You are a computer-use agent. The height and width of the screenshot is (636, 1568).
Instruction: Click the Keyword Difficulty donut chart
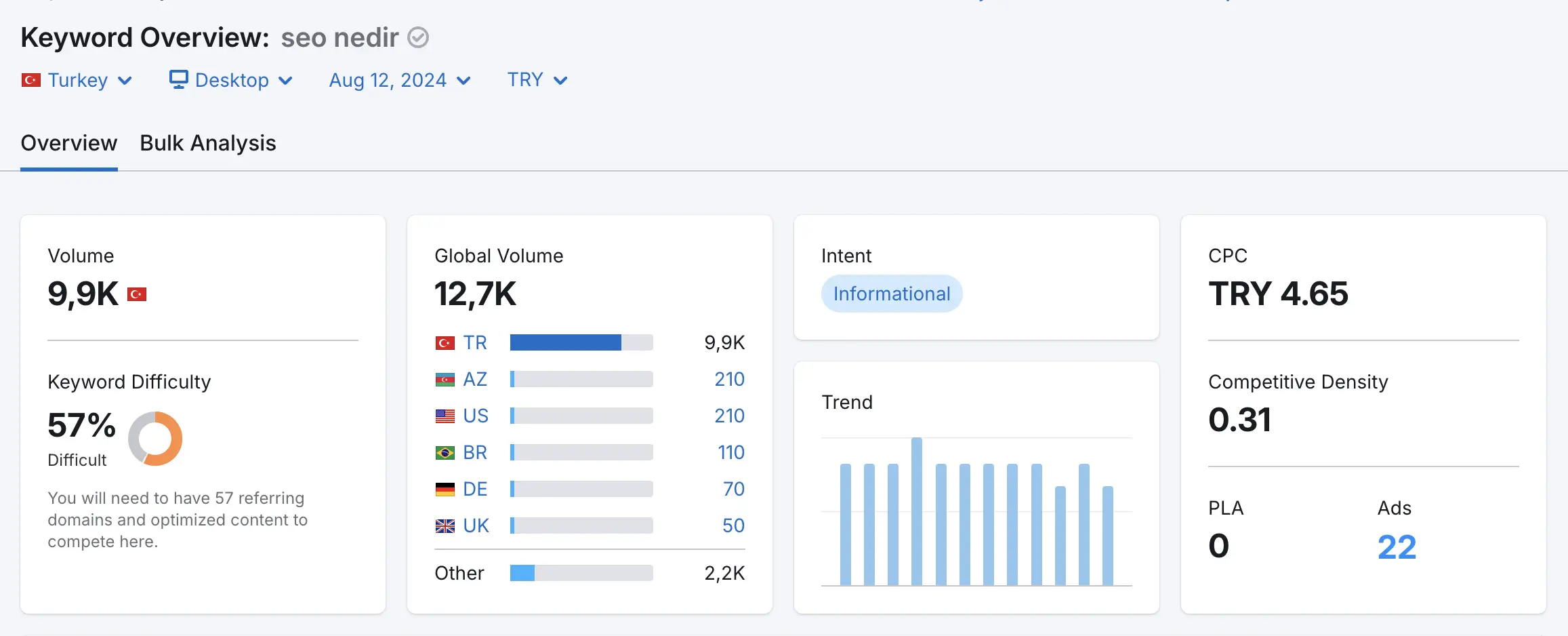155,439
